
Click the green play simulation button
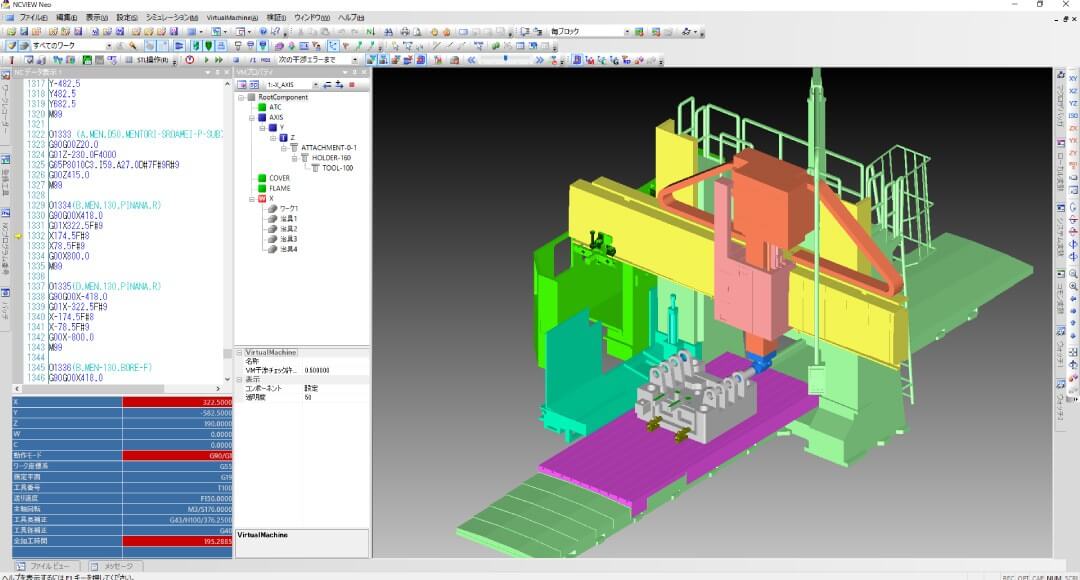(206, 60)
